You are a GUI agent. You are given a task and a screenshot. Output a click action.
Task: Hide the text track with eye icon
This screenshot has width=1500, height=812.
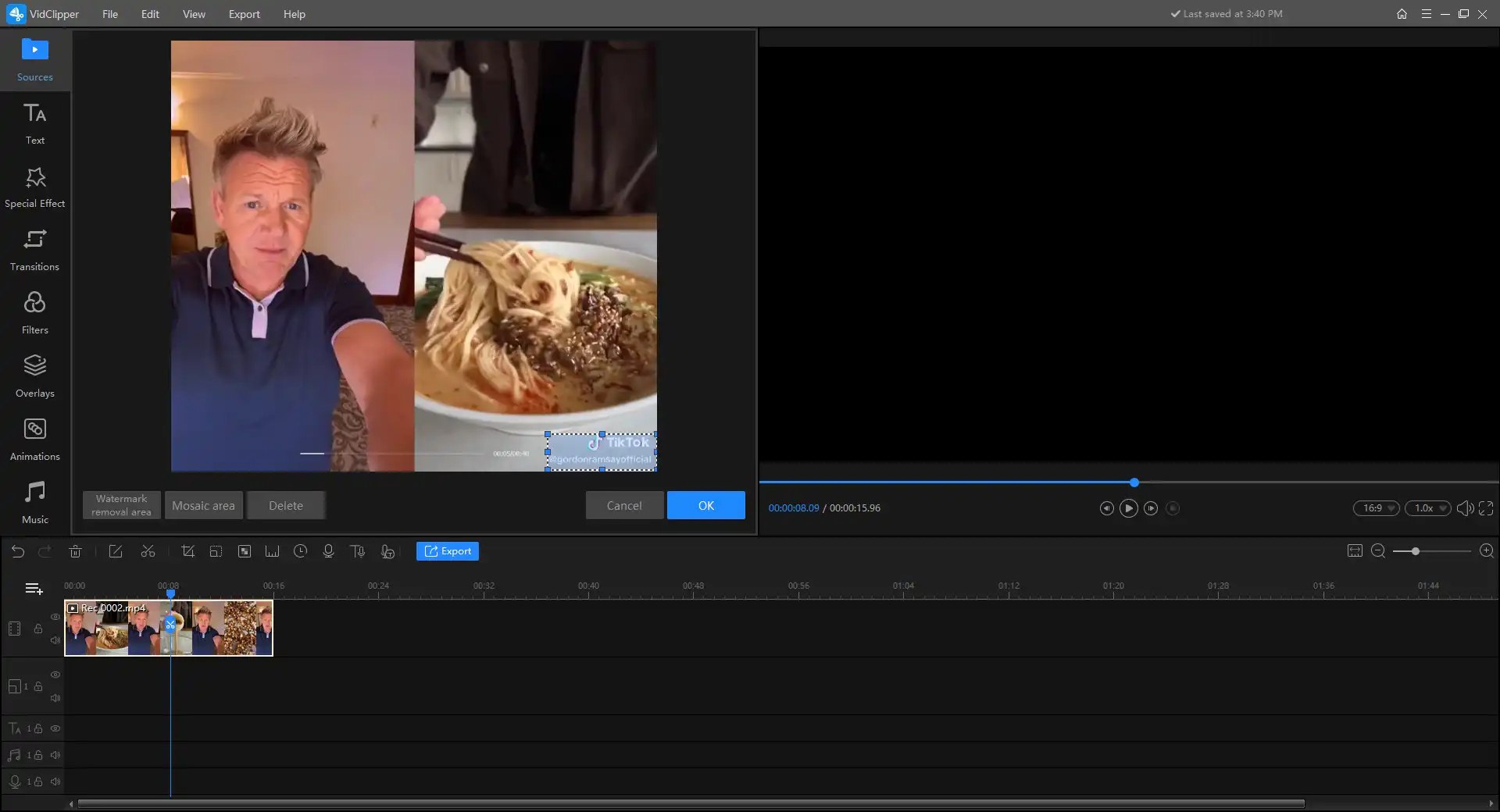(x=55, y=728)
